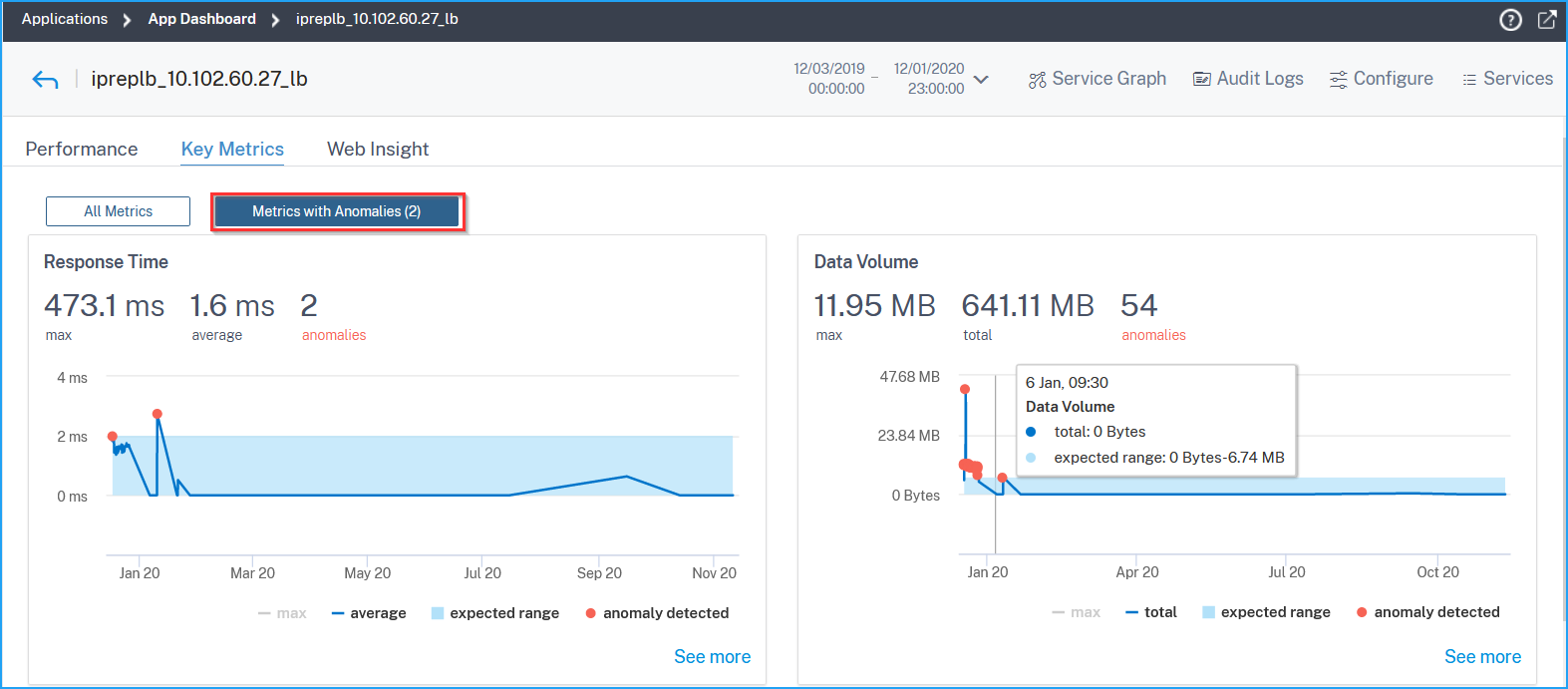Show All Metrics
This screenshot has width=1568, height=689.
[x=118, y=211]
